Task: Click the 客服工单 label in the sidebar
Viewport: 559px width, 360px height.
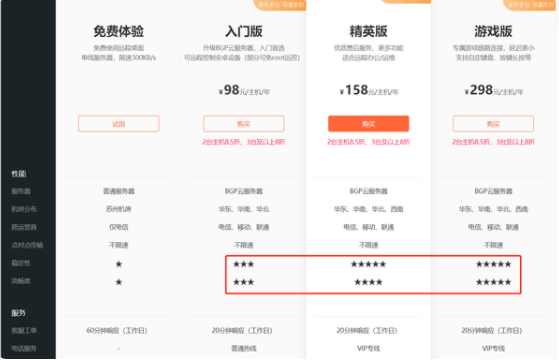Action: tap(24, 330)
